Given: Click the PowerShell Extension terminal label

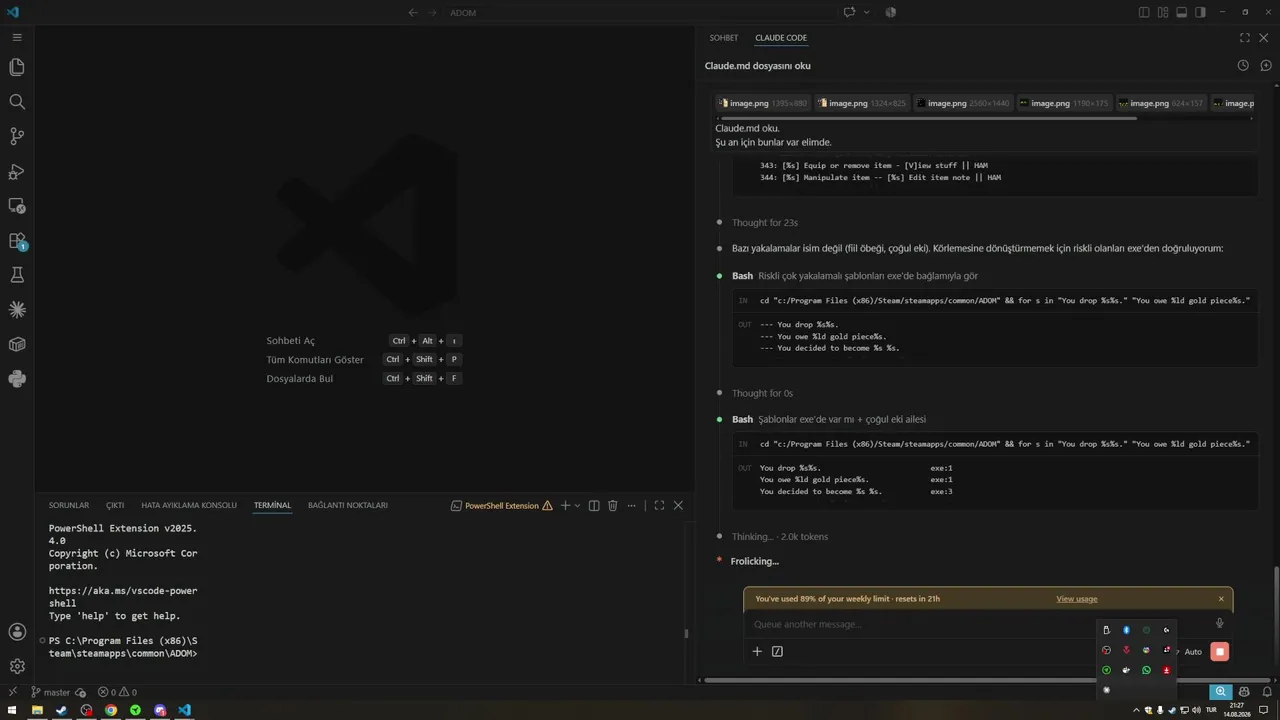Looking at the screenshot, I should click(x=502, y=506).
